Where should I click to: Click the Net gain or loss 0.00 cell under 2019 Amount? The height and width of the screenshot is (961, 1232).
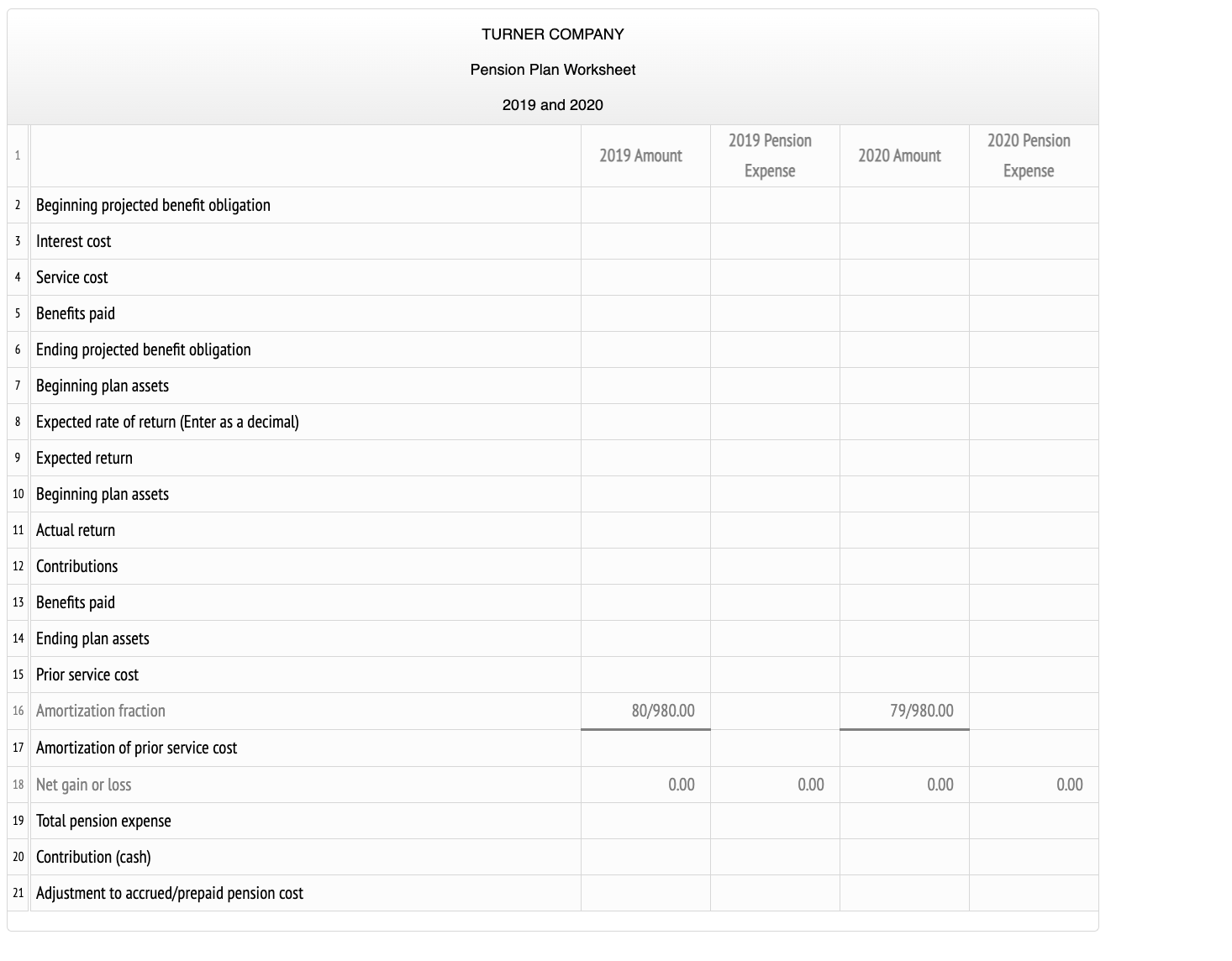[x=645, y=784]
